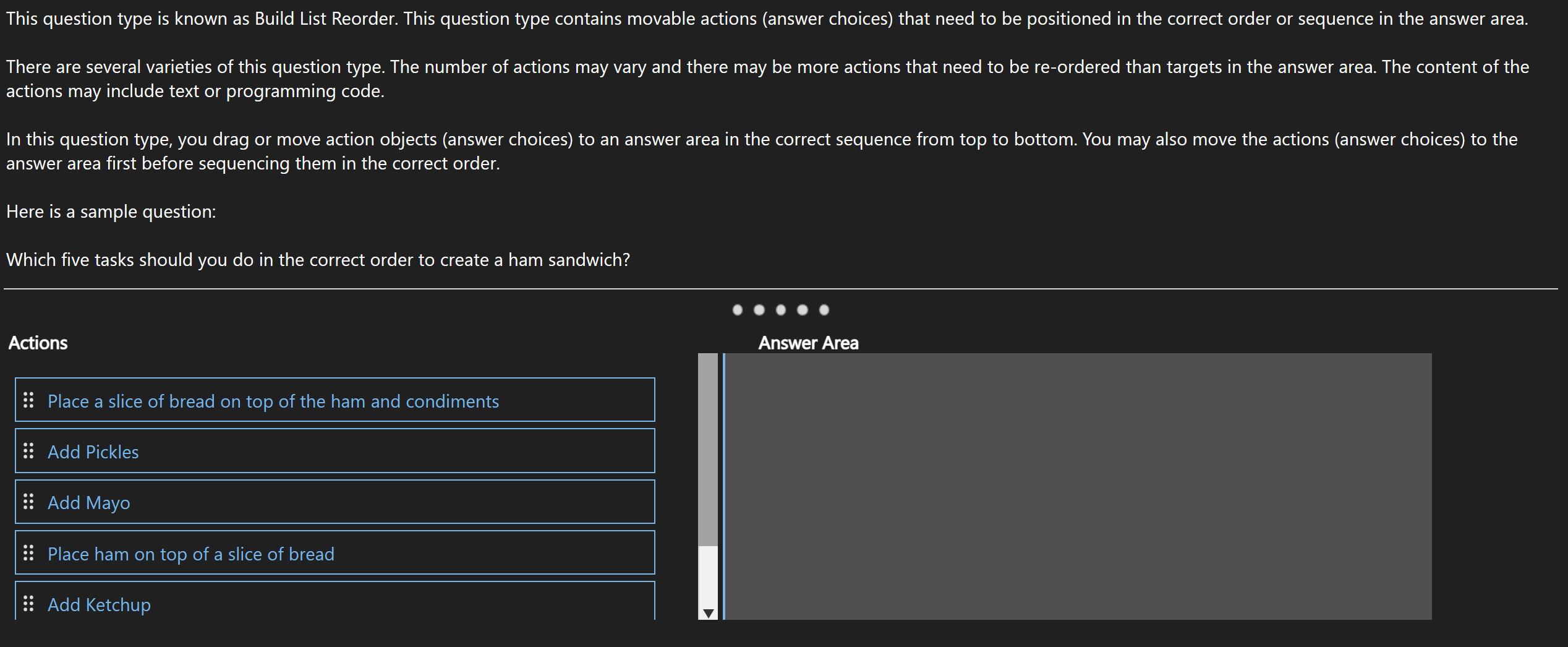Click the last dot of the splitter handle
Screen dimensions: 1568x647
pos(824,310)
